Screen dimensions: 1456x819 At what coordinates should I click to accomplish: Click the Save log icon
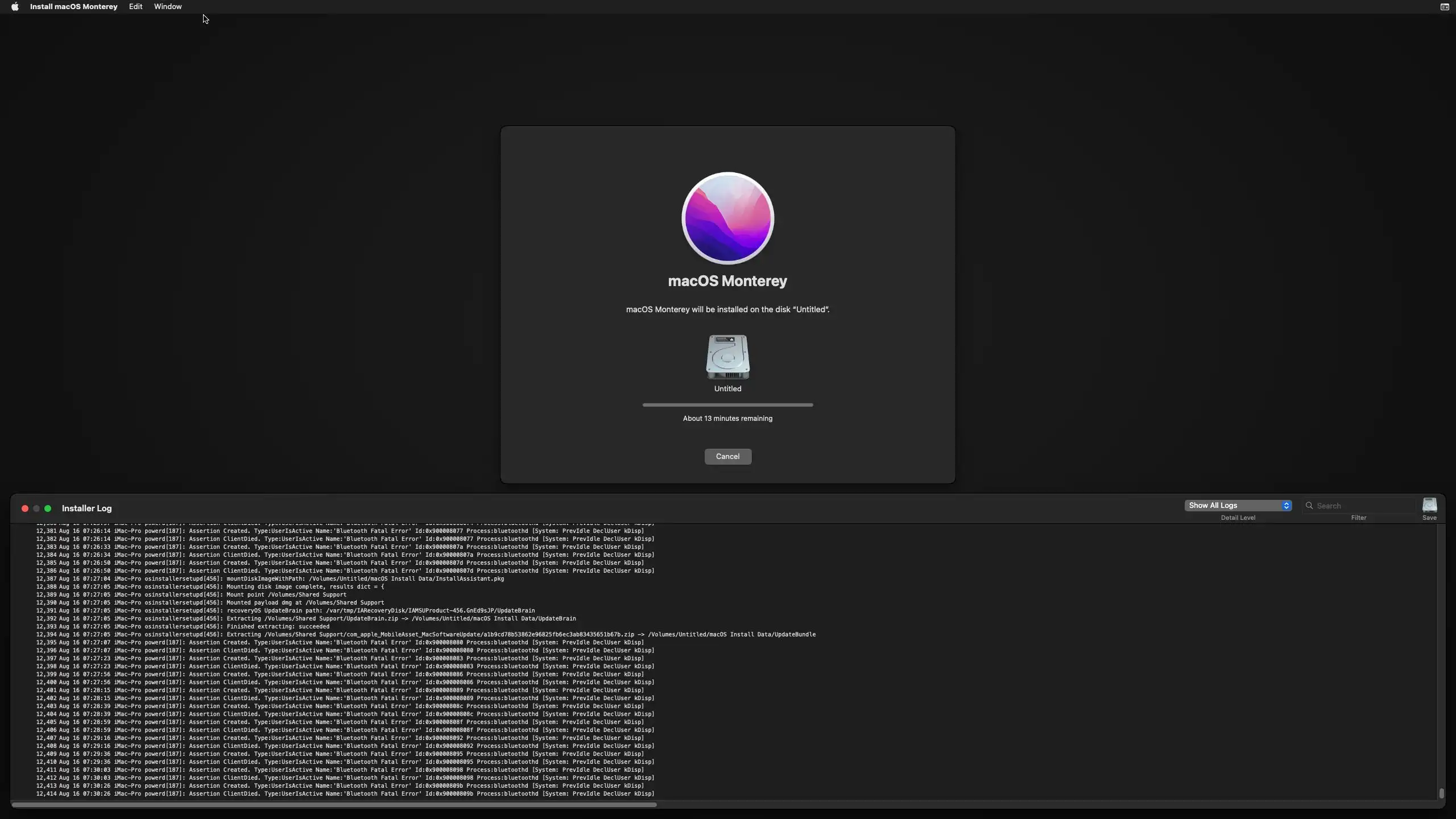click(1429, 505)
